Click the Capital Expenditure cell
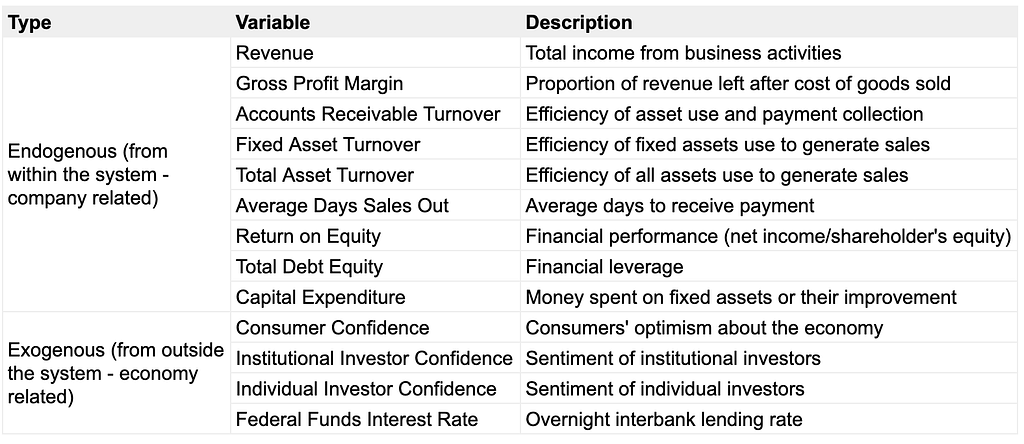 pos(376,297)
